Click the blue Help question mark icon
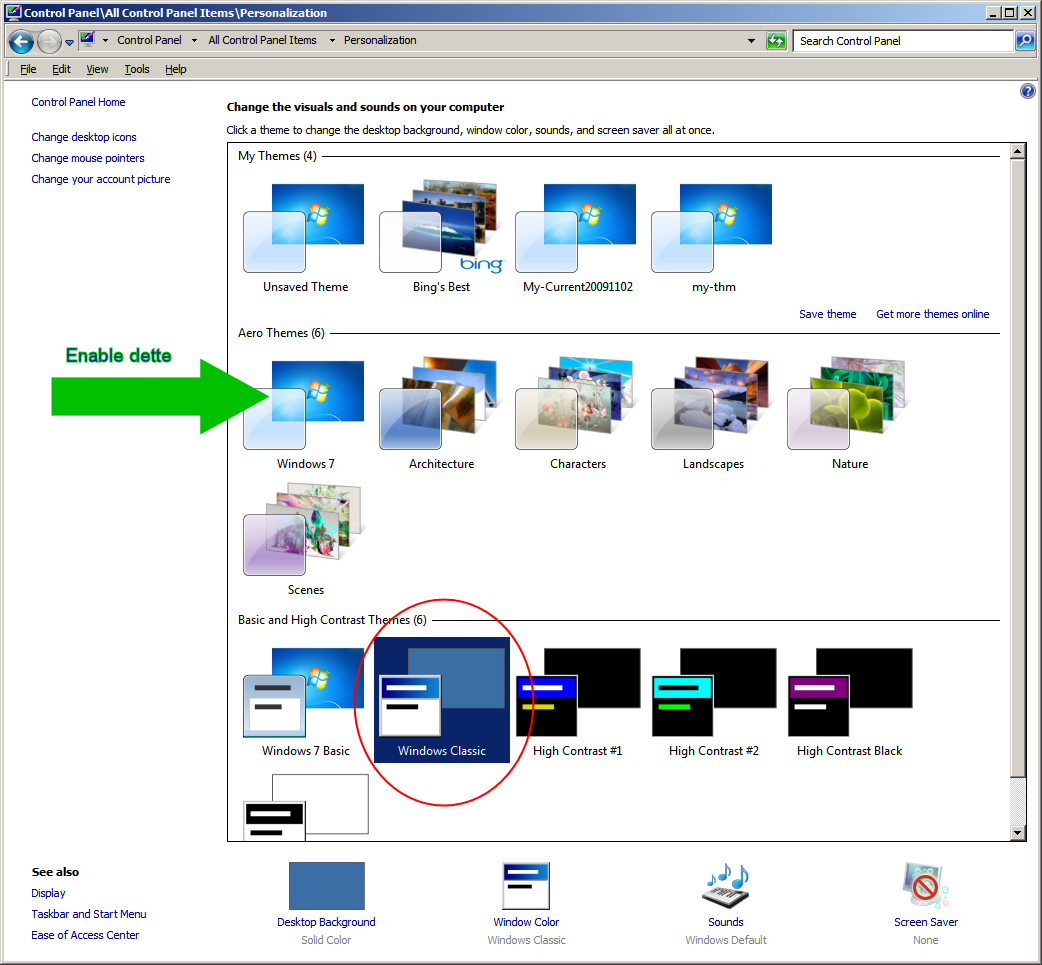Viewport: 1042px width, 965px height. [x=1027, y=91]
